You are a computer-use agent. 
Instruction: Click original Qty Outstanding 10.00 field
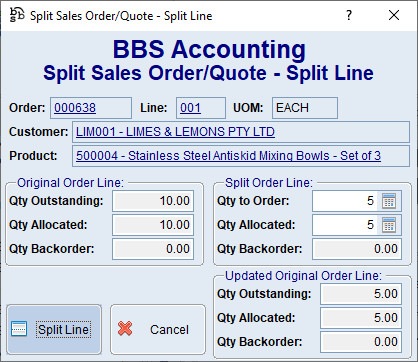pos(153,201)
